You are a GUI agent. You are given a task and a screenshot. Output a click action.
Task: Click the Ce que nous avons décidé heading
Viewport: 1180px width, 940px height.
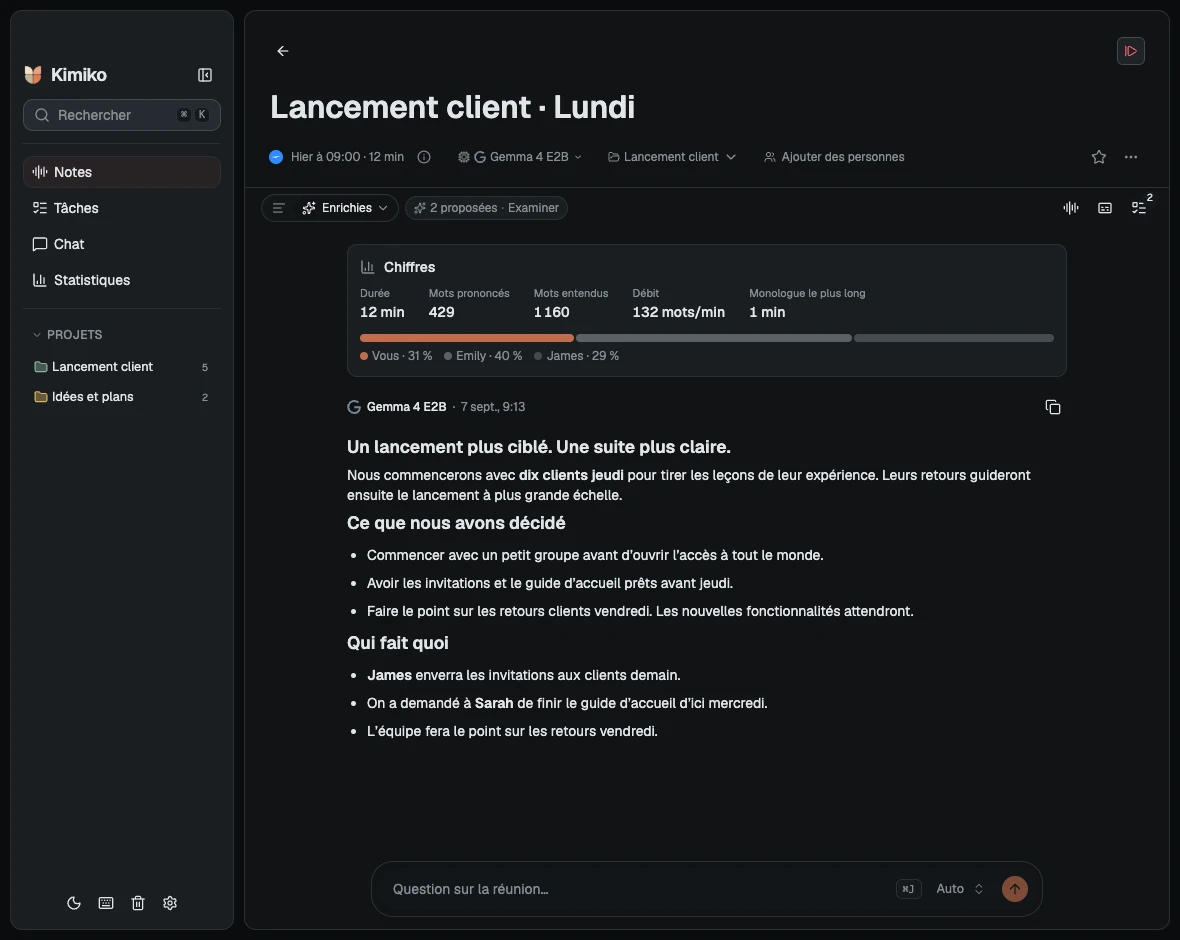456,523
